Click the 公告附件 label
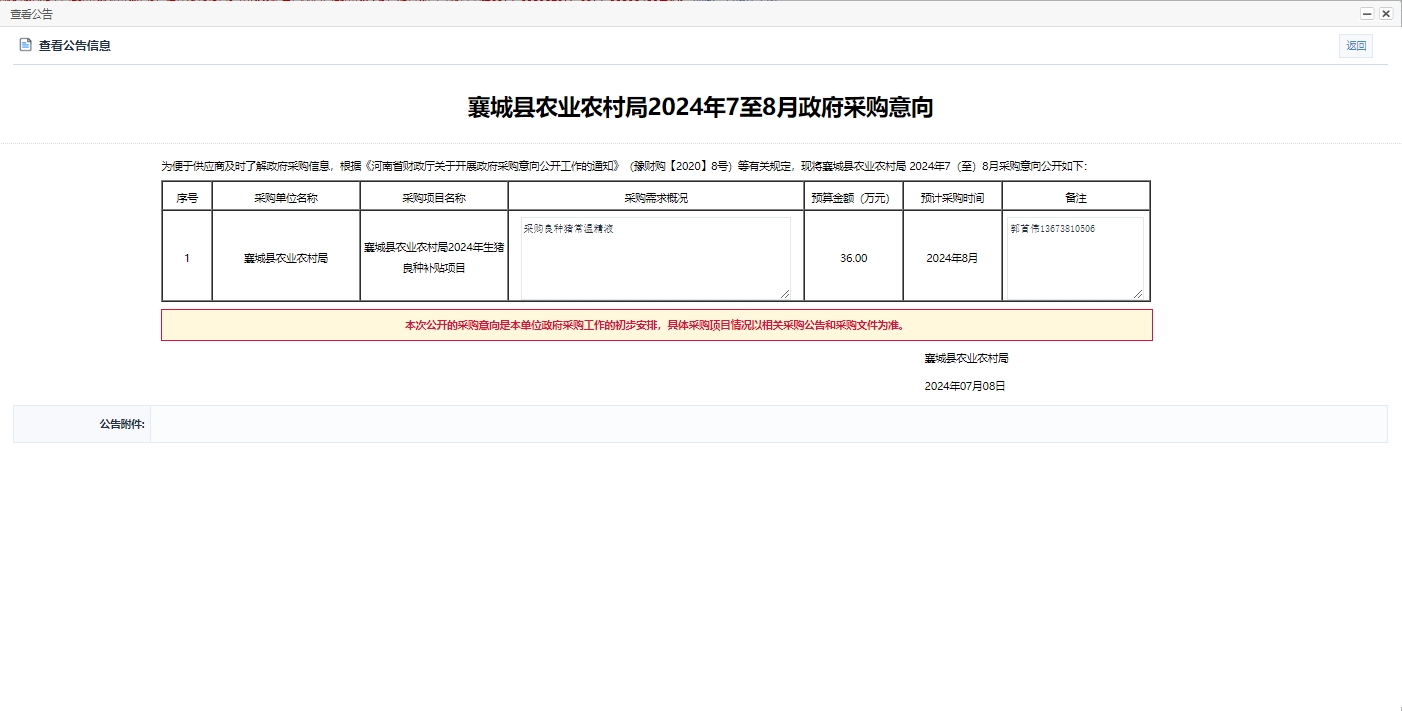Viewport: 1402px width, 711px height. (x=121, y=424)
